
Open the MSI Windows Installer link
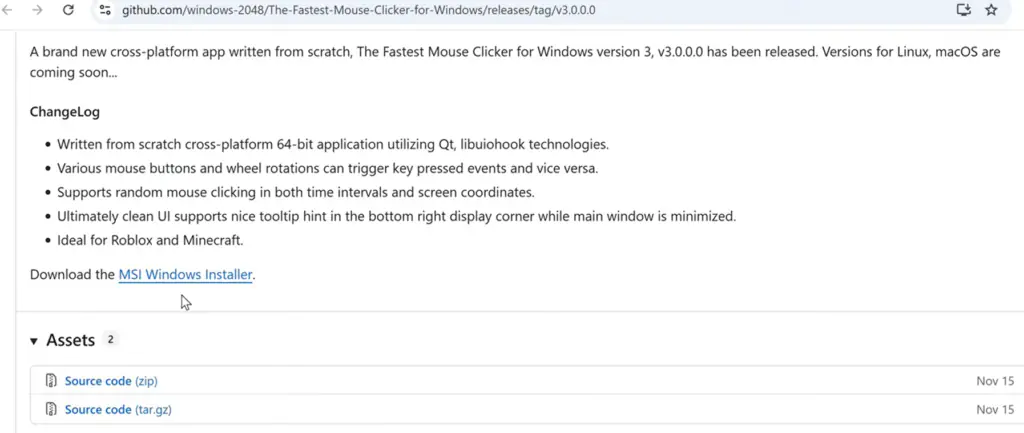185,274
